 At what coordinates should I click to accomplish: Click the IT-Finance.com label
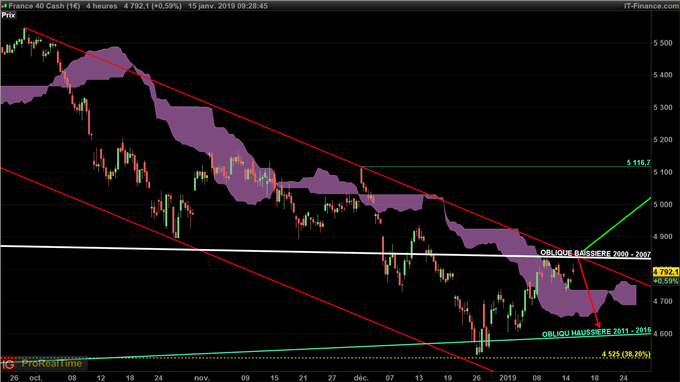[652, 6]
